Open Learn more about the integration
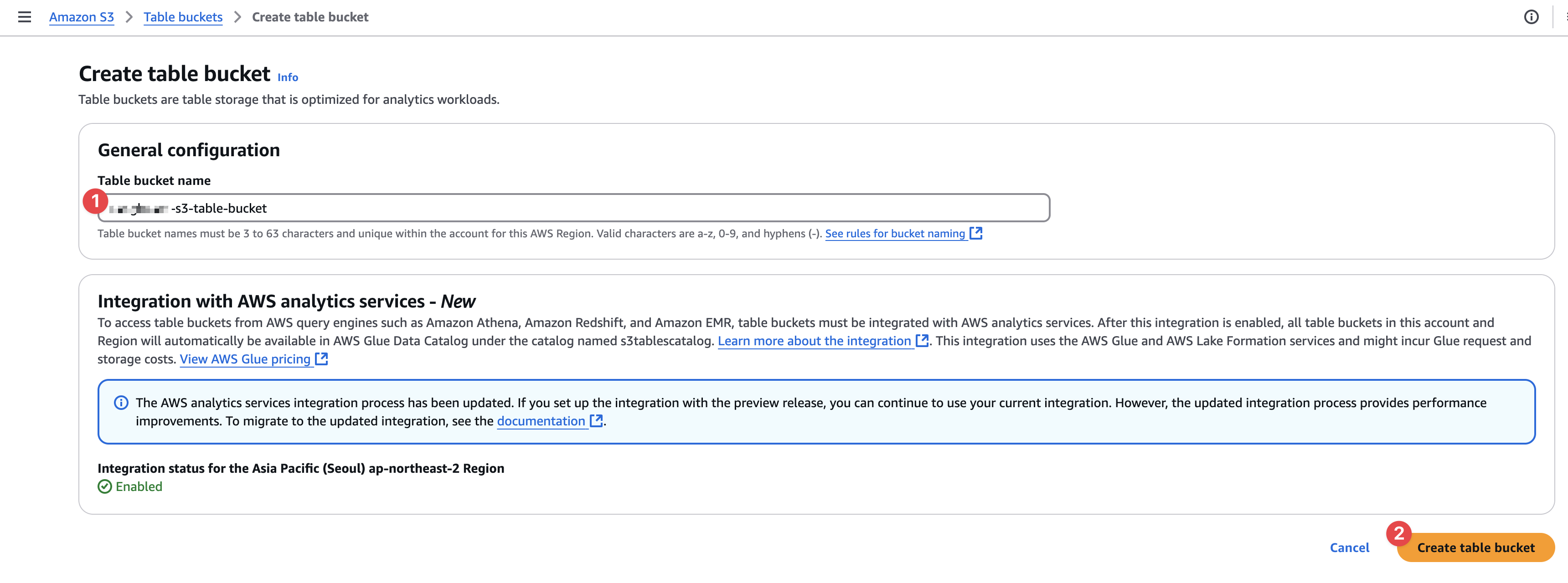The image size is (1568, 583). coord(814,341)
